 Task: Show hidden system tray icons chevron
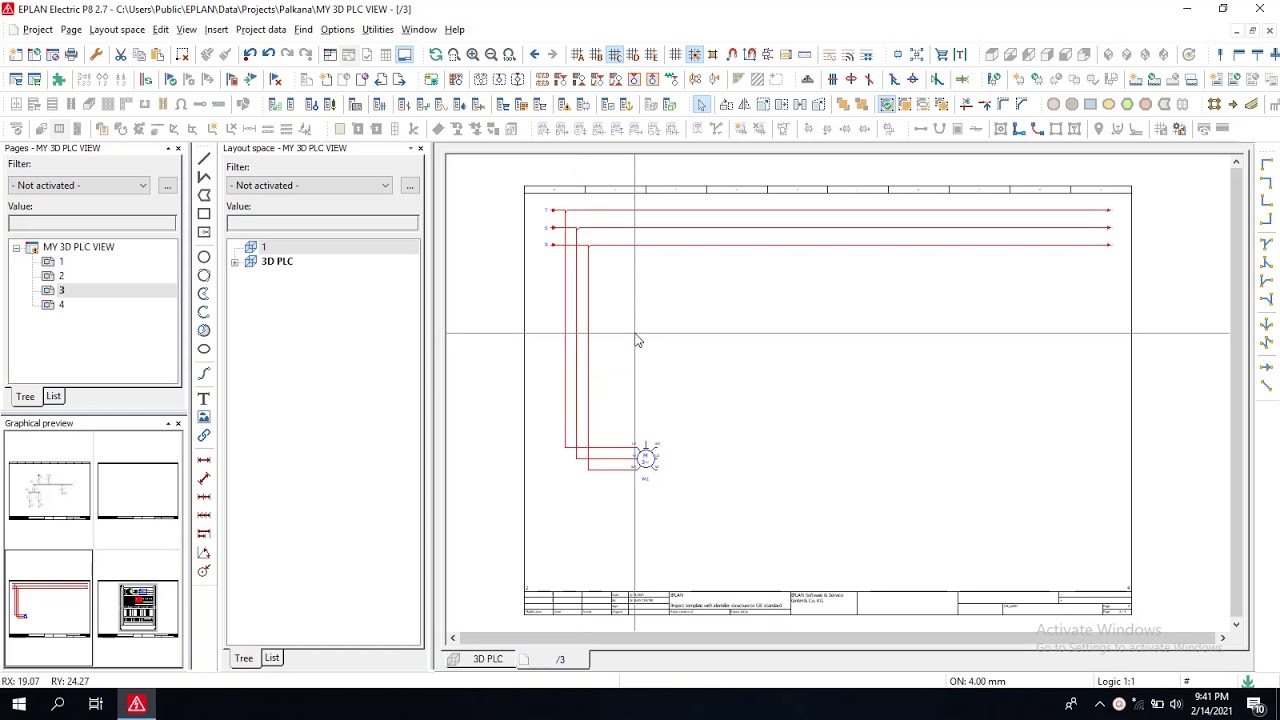(x=1099, y=704)
